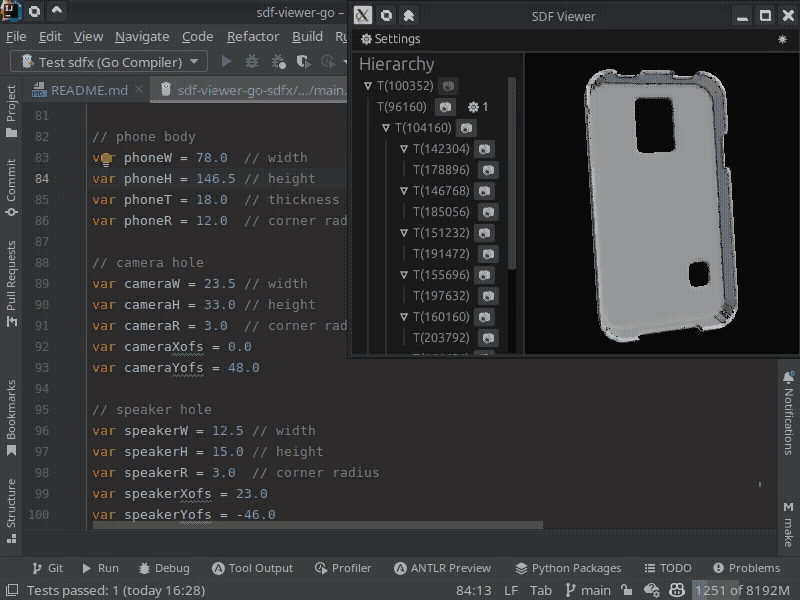Toggle visibility of T(151232) node

(x=484, y=233)
